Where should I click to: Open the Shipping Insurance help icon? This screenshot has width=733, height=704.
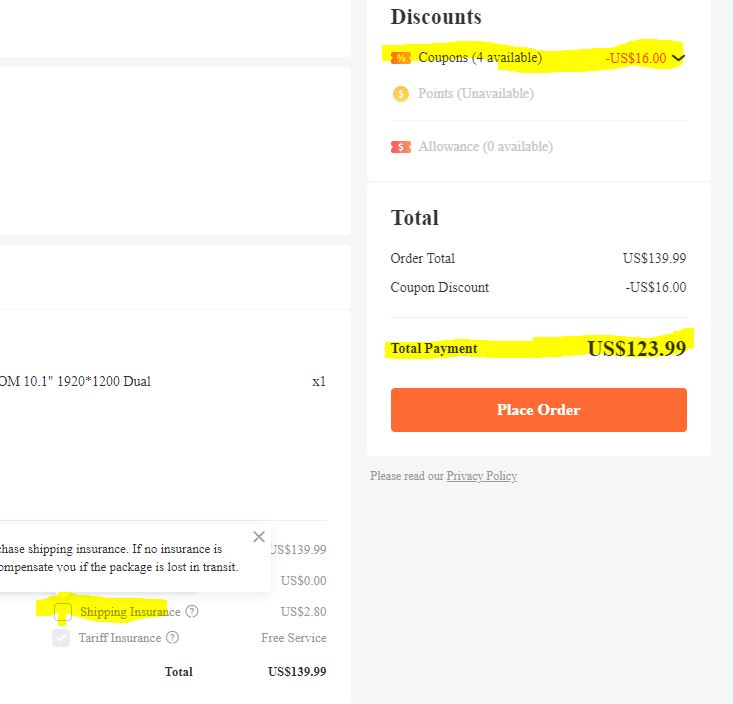(x=192, y=612)
